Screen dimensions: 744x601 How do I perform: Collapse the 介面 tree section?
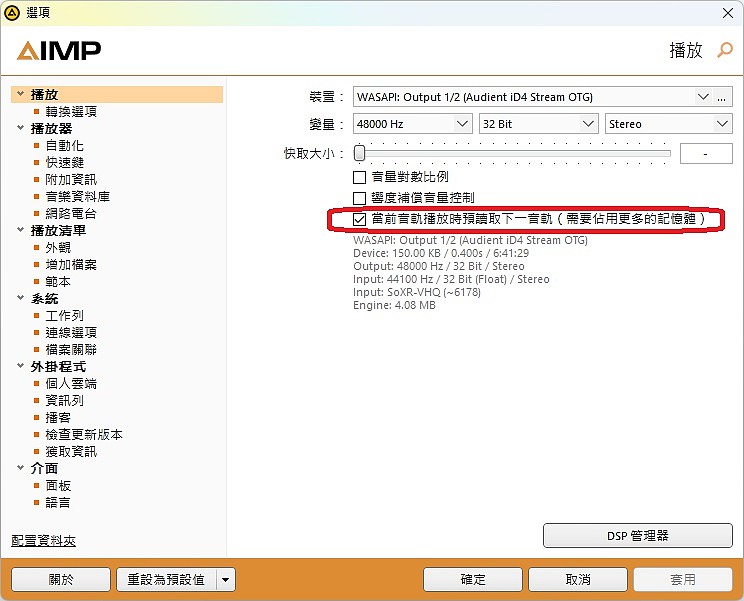coord(20,468)
